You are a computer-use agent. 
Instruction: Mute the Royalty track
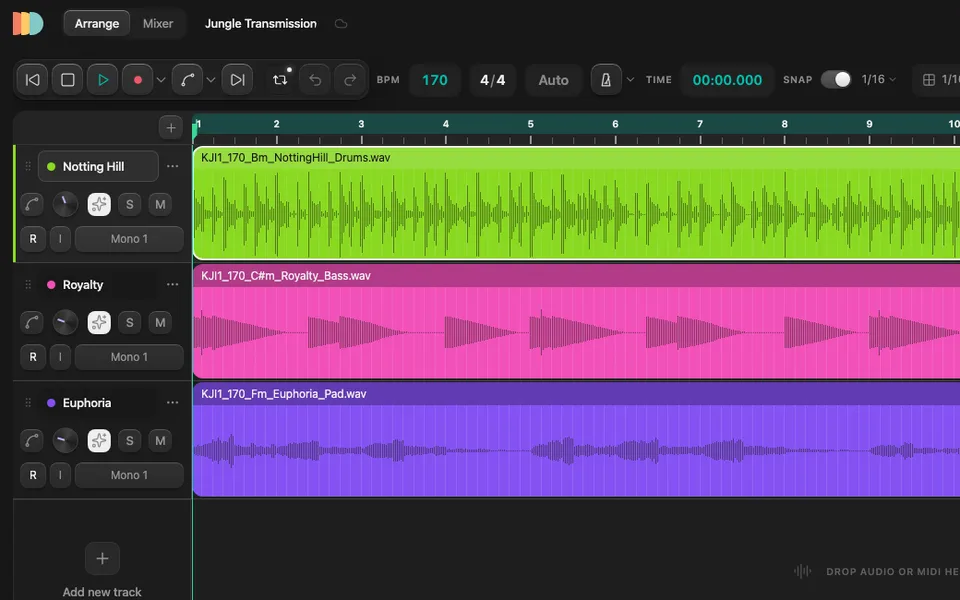click(160, 323)
